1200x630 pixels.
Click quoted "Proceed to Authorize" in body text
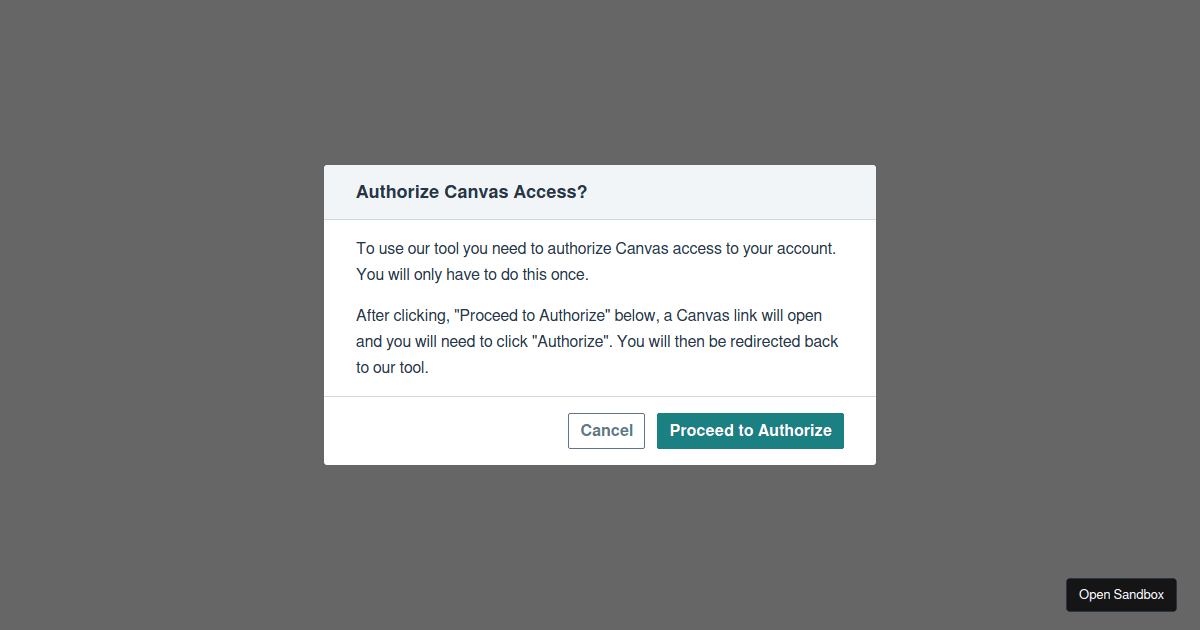tap(532, 315)
